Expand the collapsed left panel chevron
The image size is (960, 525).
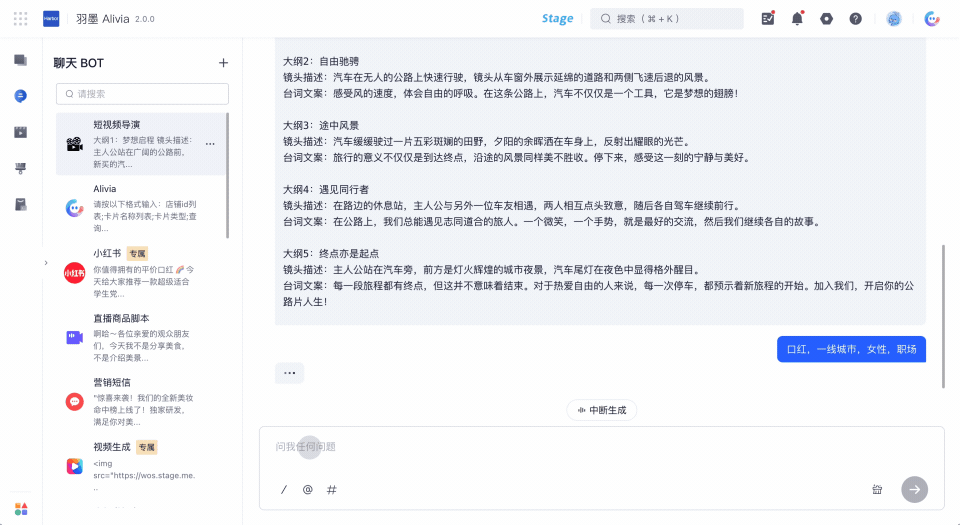click(46, 263)
